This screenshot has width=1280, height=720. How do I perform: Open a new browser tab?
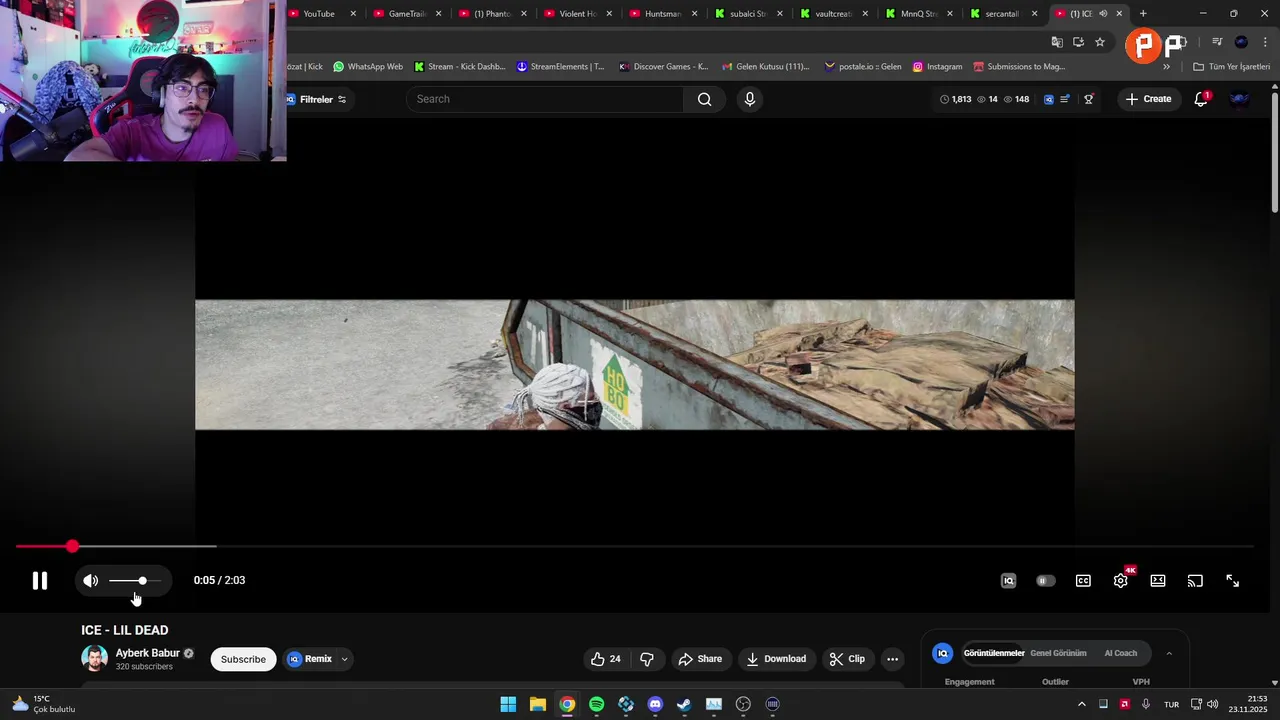(1143, 14)
